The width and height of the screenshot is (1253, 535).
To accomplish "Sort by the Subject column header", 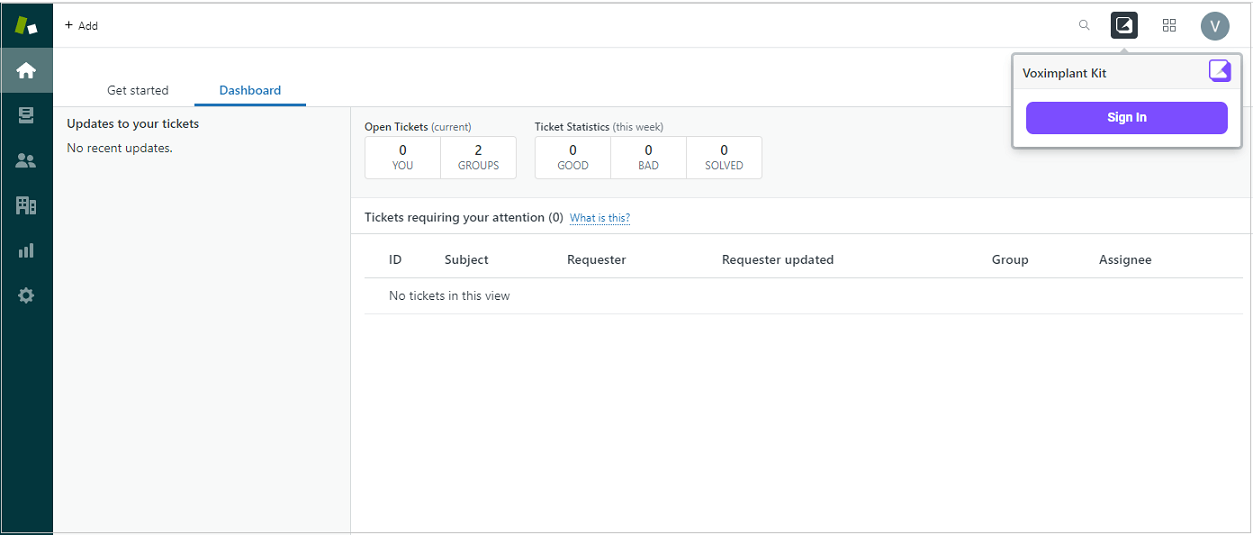I will tap(466, 259).
